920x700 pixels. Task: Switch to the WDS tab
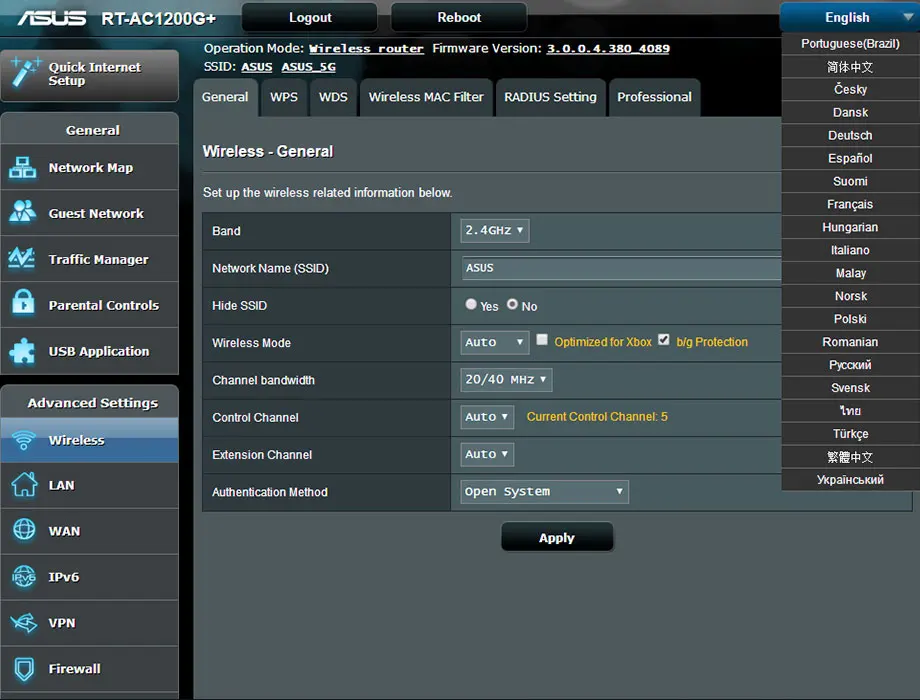point(333,97)
